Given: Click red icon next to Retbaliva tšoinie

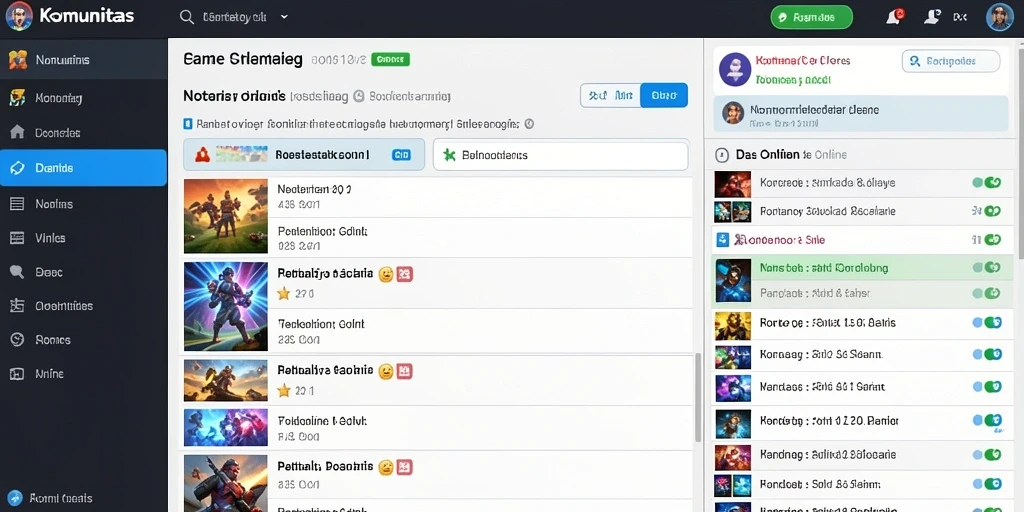Looking at the screenshot, I should [405, 372].
